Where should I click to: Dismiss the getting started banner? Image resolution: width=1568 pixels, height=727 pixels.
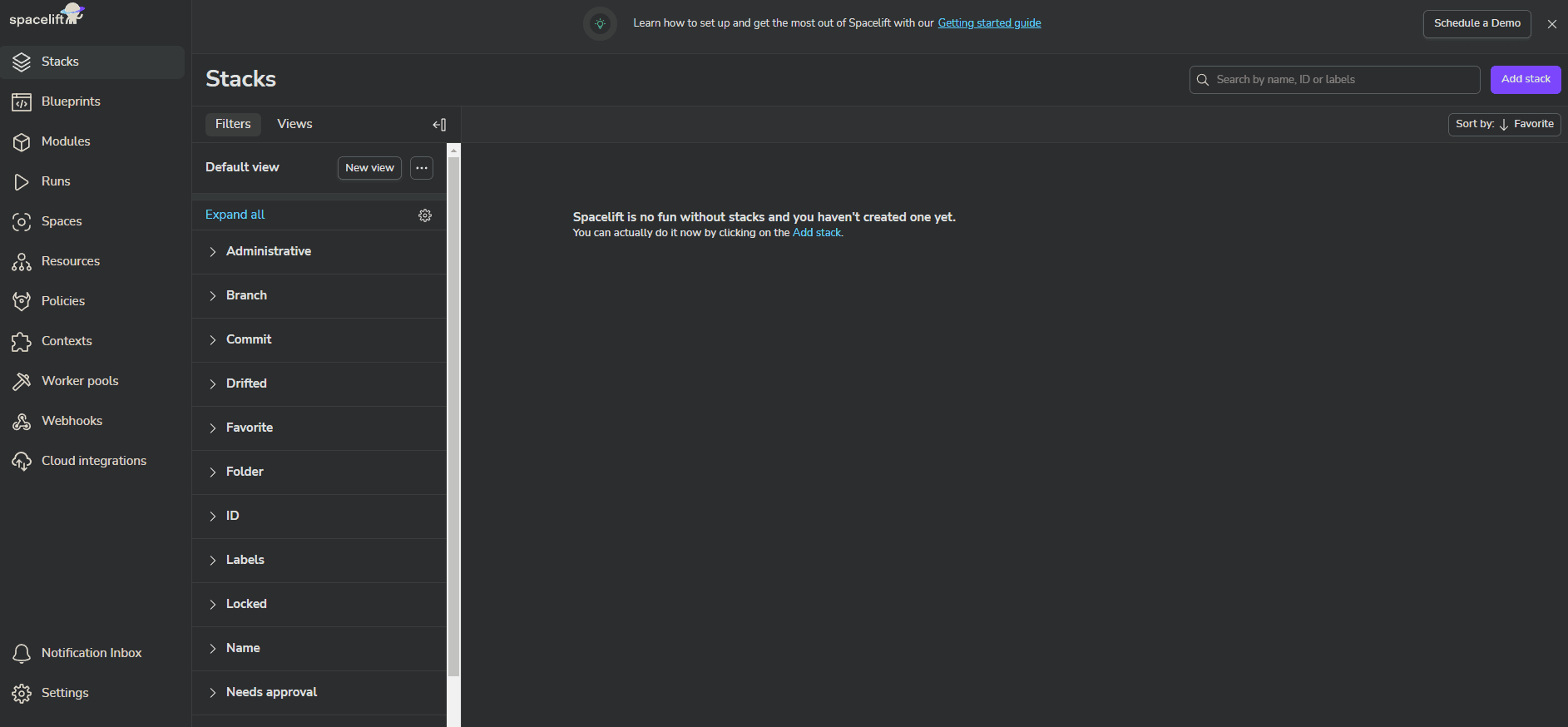[x=1551, y=24]
